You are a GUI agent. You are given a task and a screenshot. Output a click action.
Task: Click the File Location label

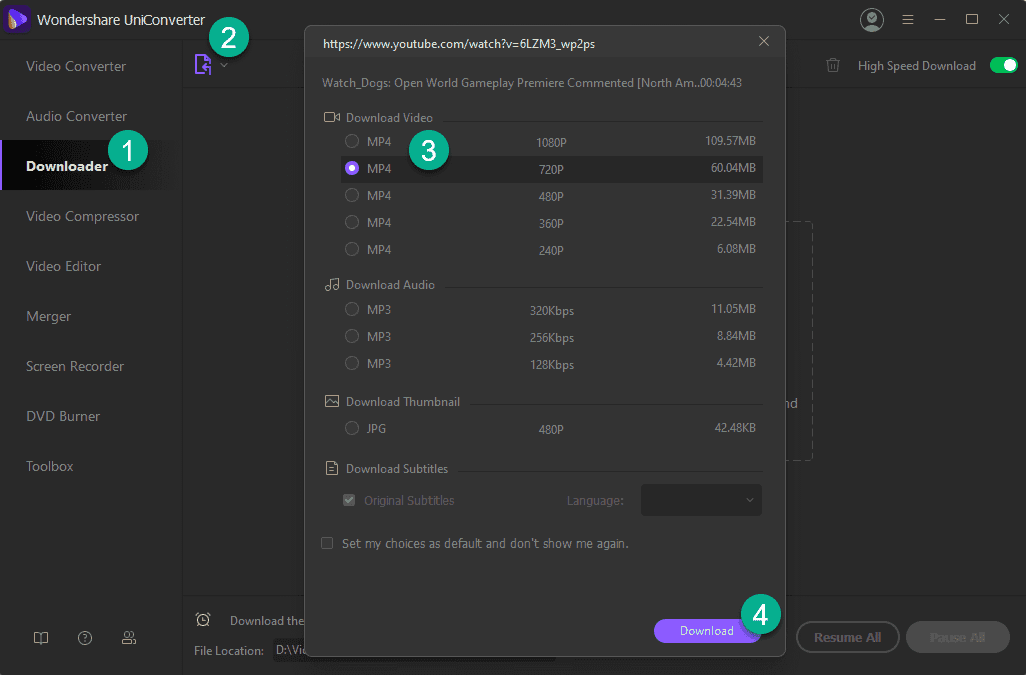coord(229,651)
